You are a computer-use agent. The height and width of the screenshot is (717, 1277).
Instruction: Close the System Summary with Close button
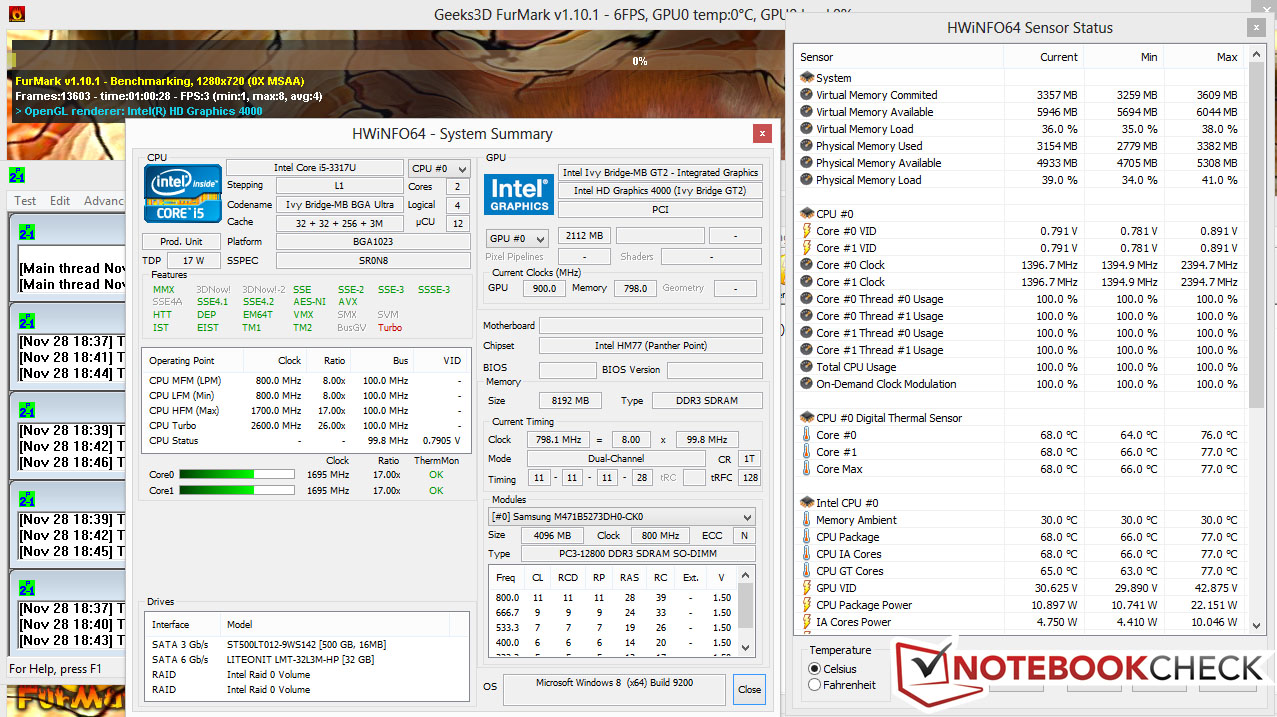pos(749,689)
